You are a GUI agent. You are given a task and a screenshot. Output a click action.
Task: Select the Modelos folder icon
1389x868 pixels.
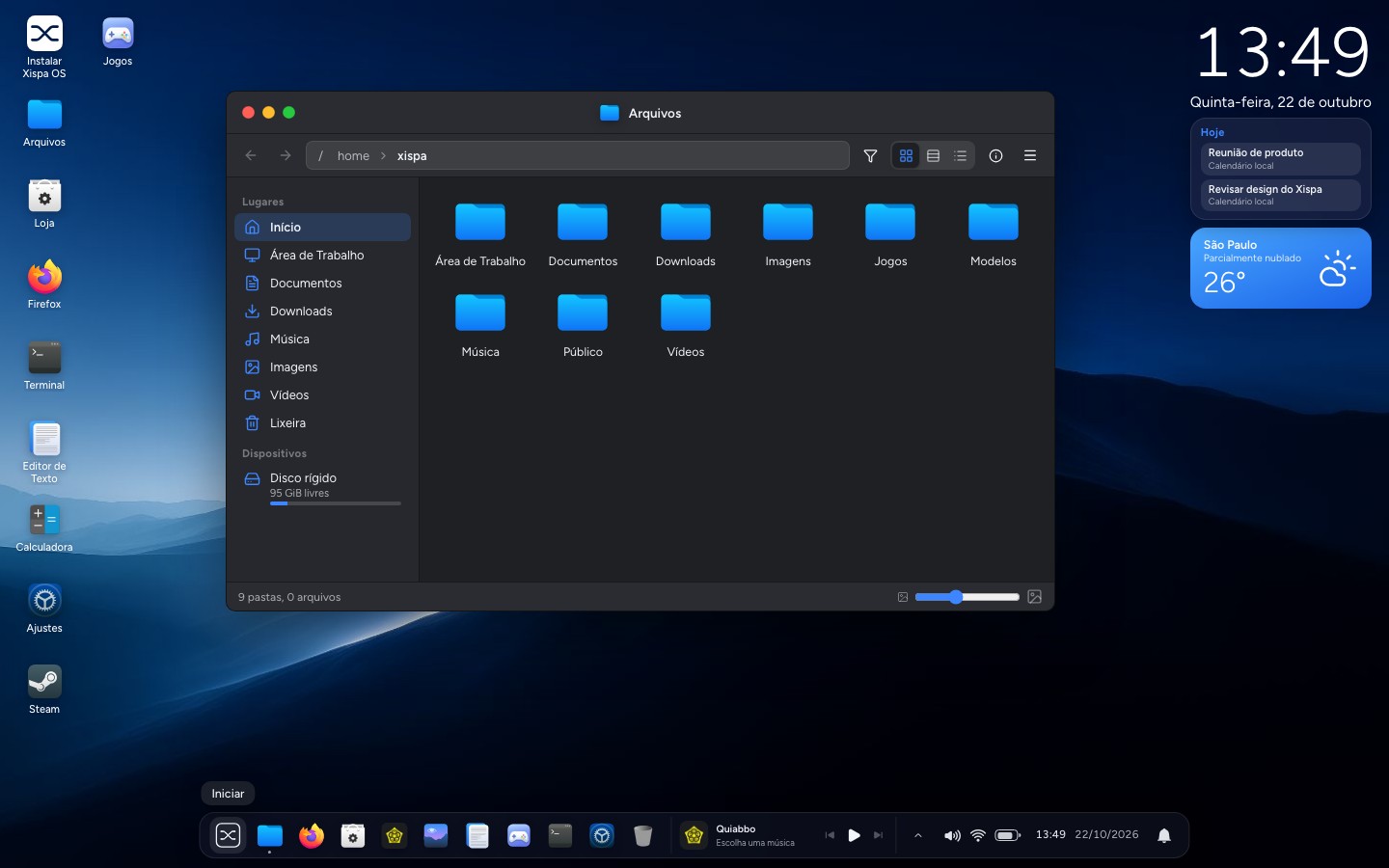994,222
